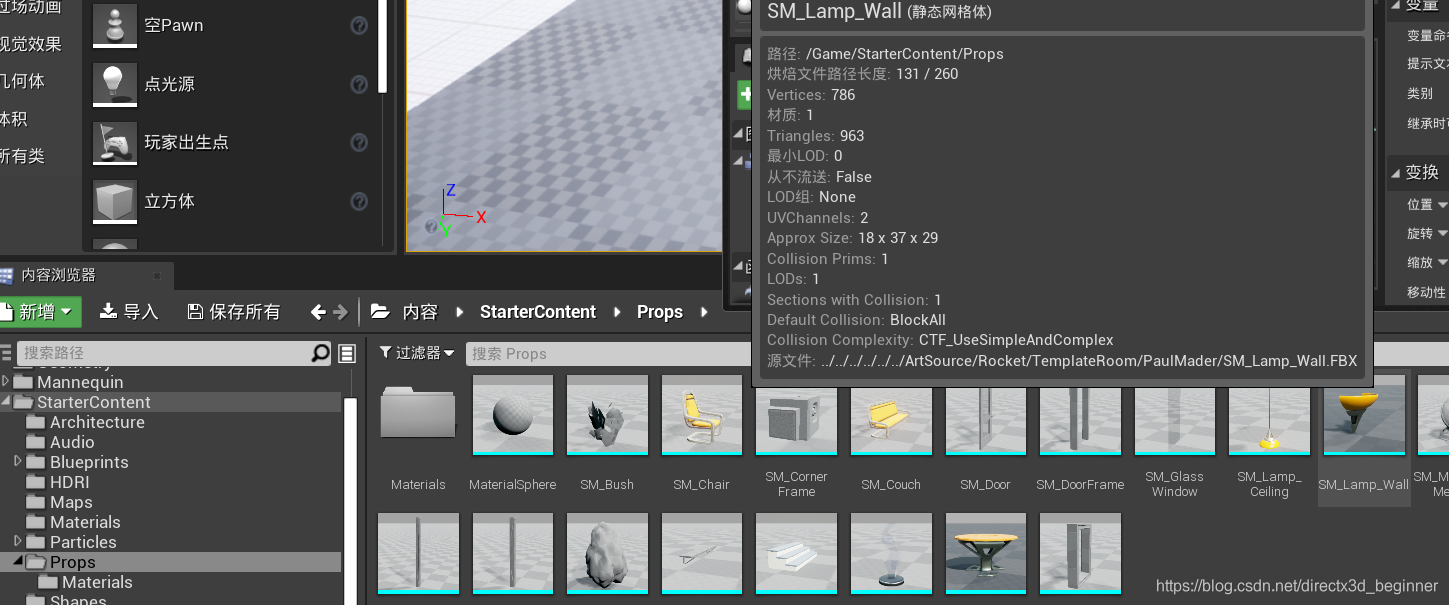
Task: Click the folder tree vertical scrollbar
Action: (x=351, y=500)
